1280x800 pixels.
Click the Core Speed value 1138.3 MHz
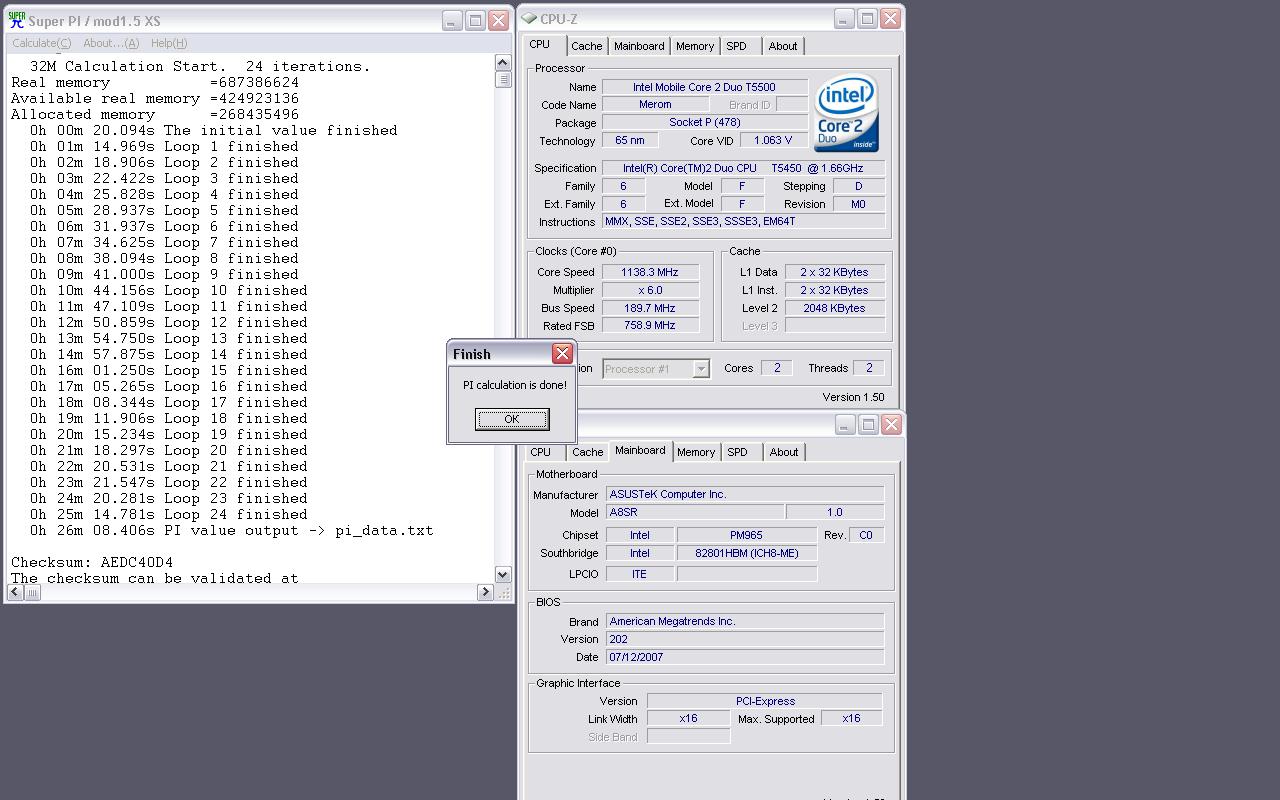[x=649, y=272]
